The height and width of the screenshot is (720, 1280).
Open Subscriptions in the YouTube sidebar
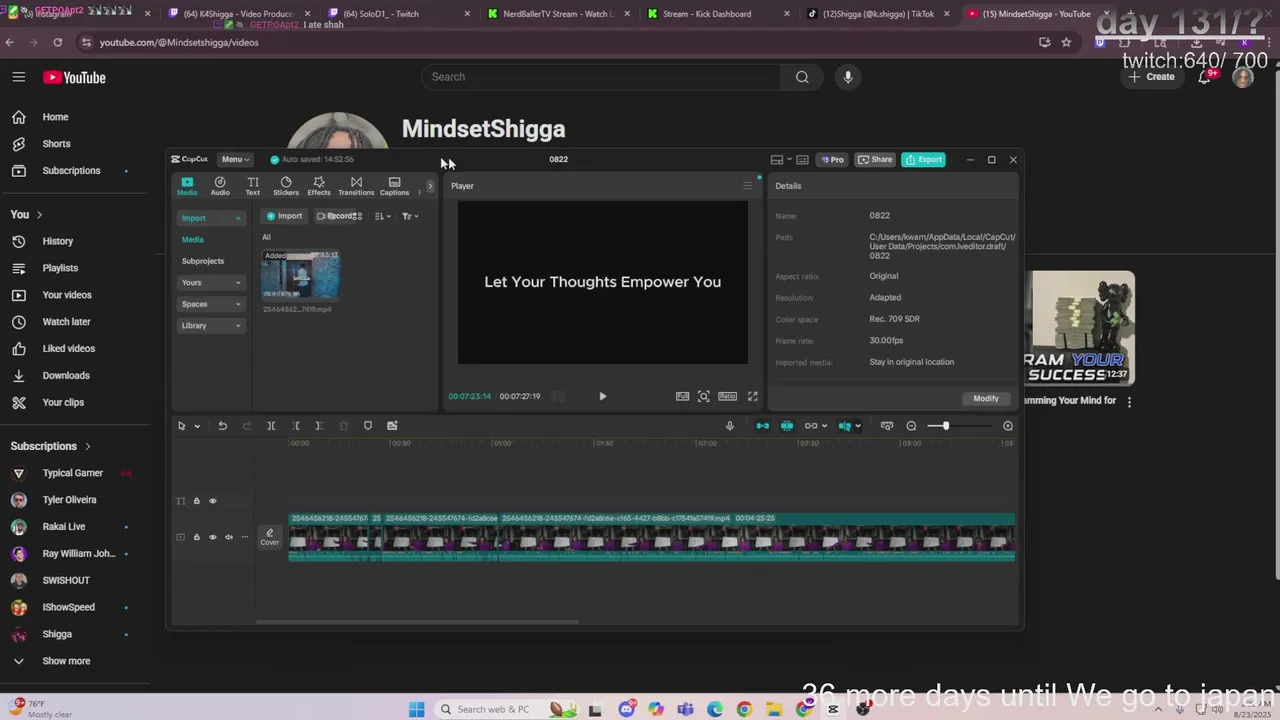71,171
